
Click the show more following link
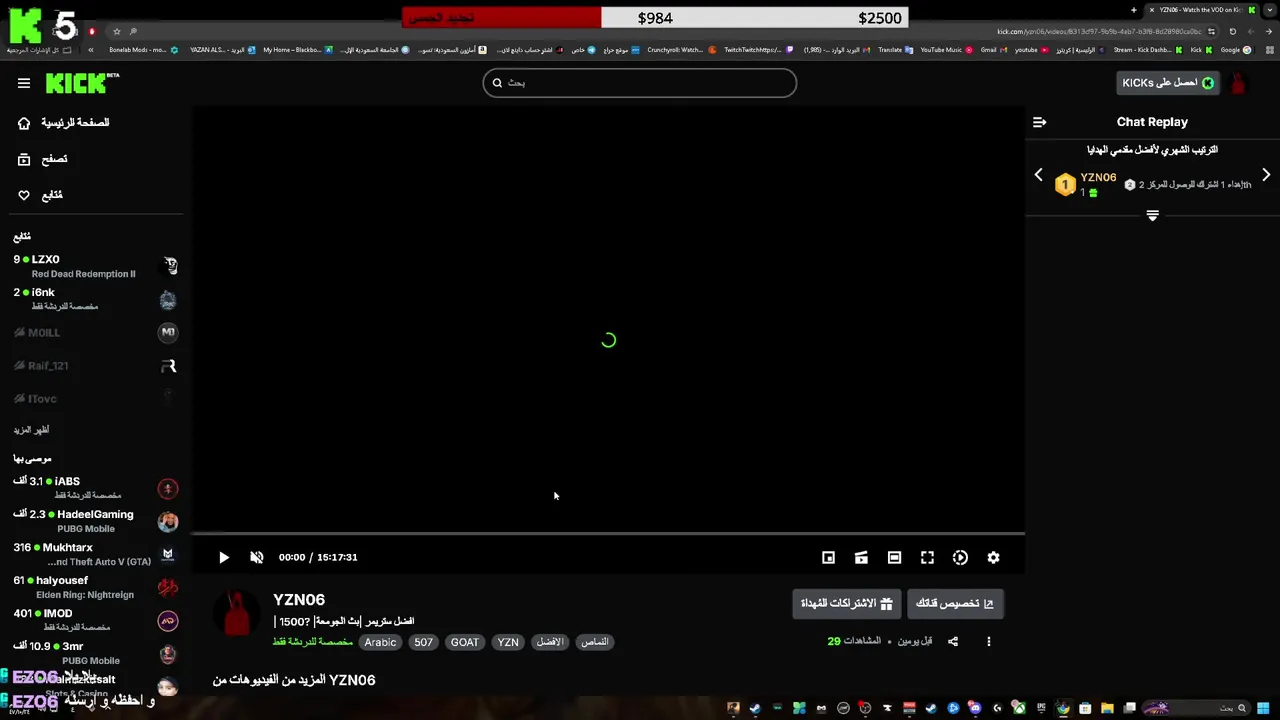(31, 430)
